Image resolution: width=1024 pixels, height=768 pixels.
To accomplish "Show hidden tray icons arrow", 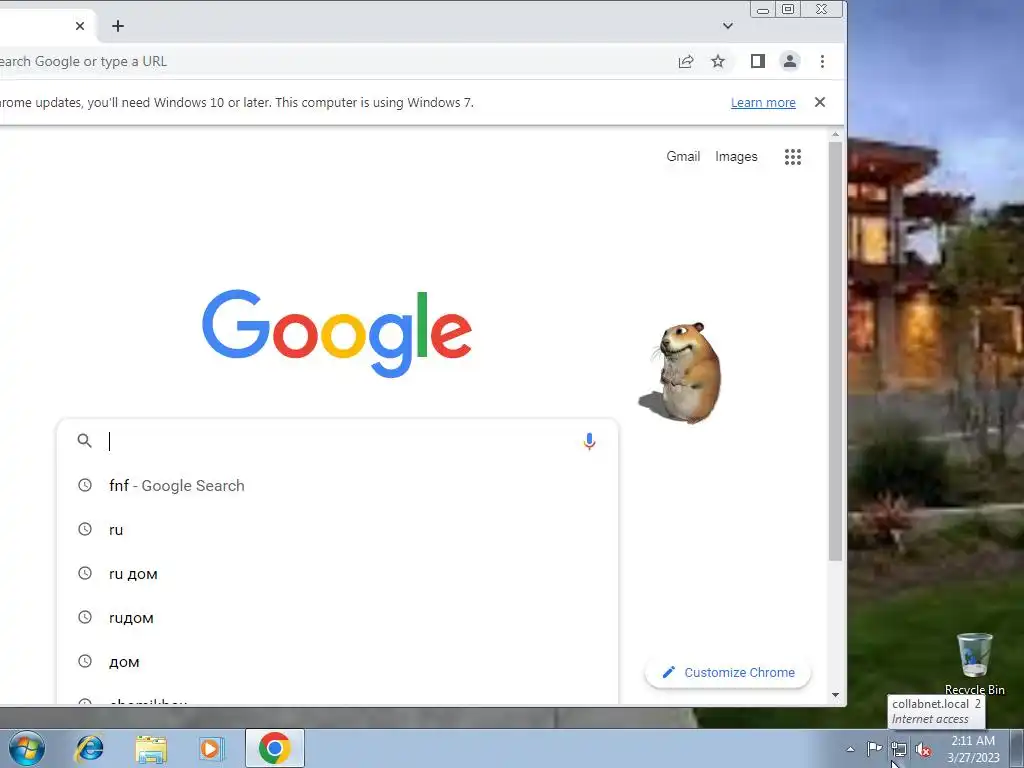I will pos(850,749).
